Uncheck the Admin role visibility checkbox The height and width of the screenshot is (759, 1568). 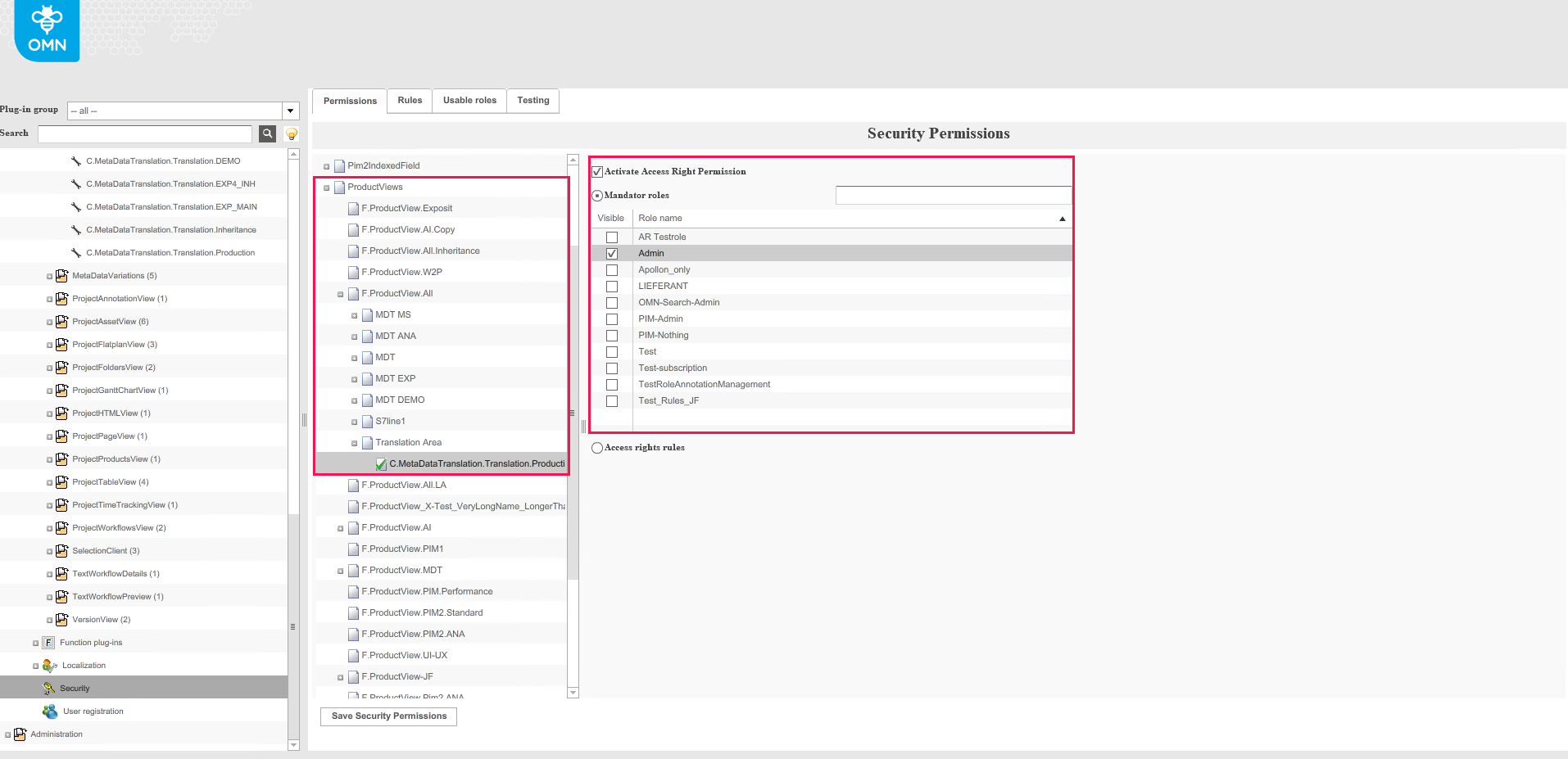coord(611,253)
